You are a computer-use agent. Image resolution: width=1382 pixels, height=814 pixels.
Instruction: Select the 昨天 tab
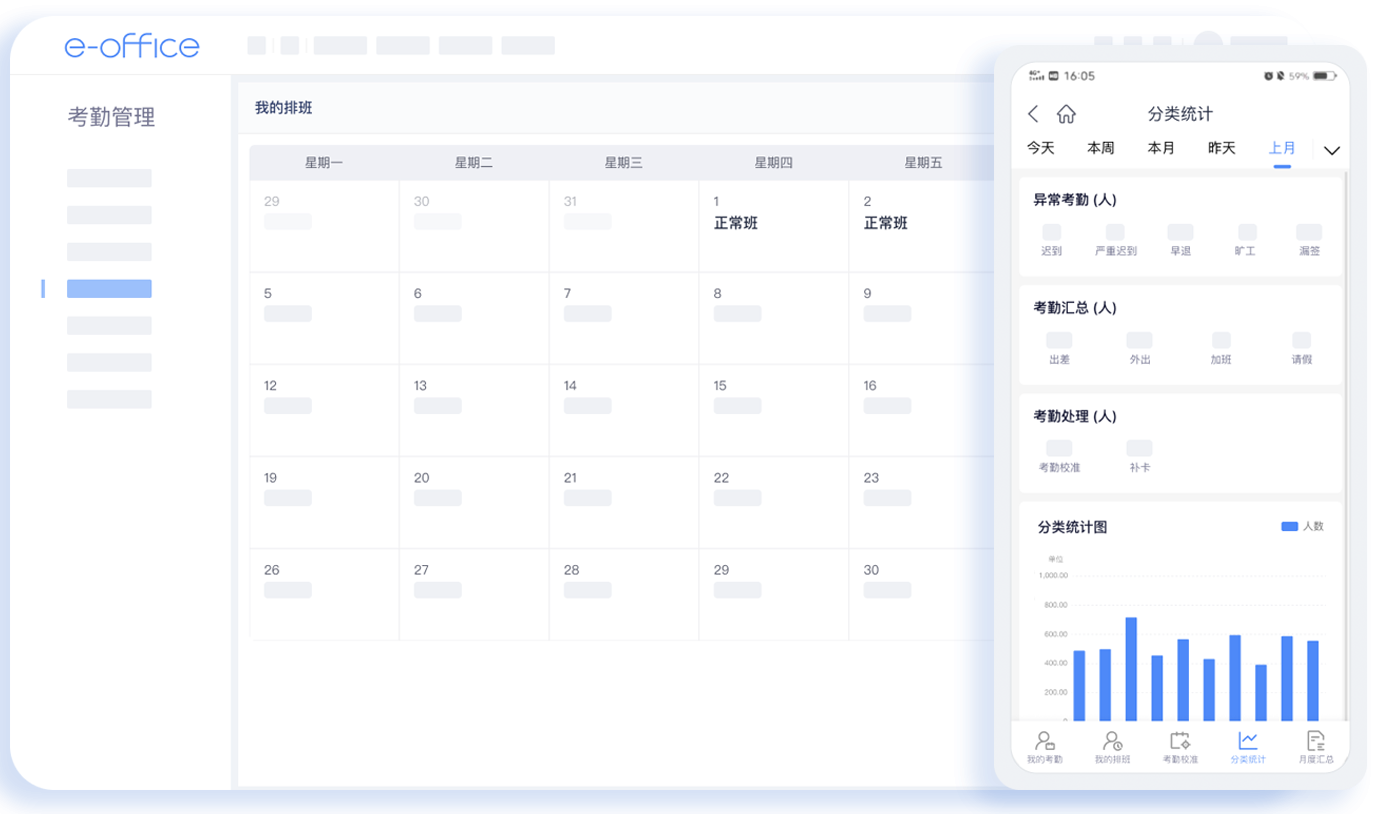[1222, 148]
